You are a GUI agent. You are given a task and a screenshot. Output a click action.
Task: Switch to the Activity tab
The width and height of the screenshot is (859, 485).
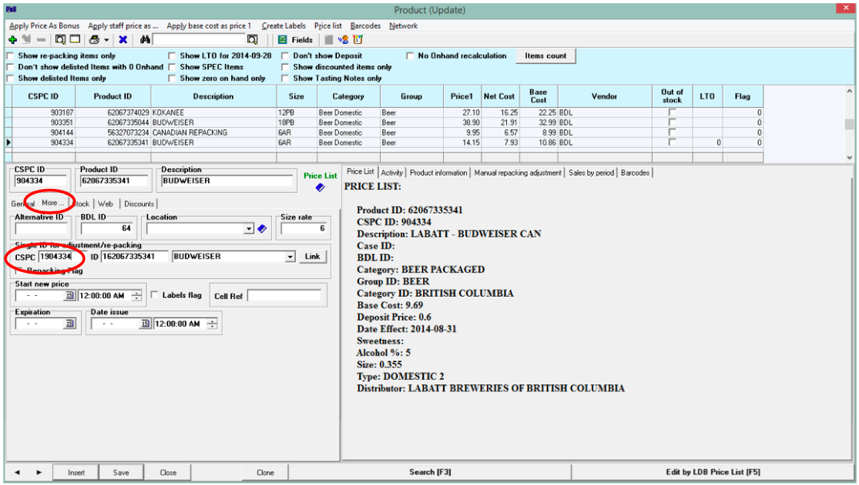(x=392, y=173)
